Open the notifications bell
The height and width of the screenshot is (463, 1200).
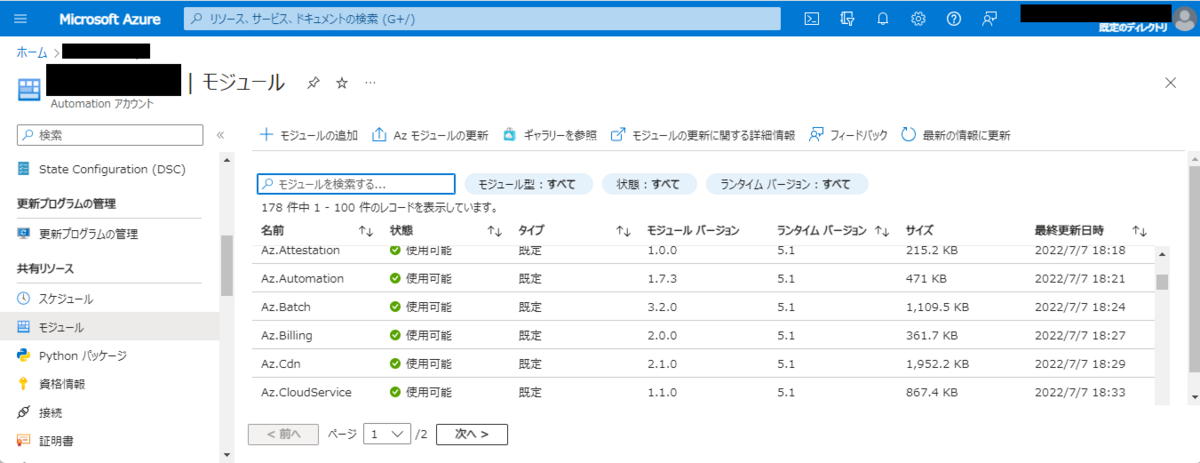[883, 19]
